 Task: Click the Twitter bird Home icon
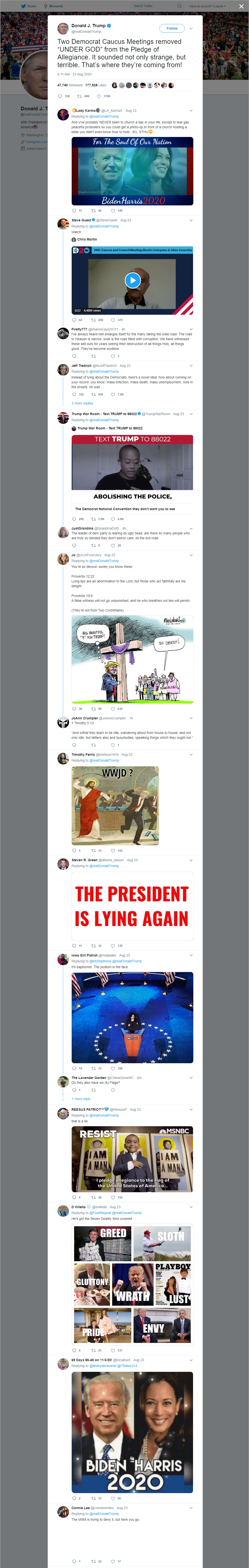coord(24,6)
